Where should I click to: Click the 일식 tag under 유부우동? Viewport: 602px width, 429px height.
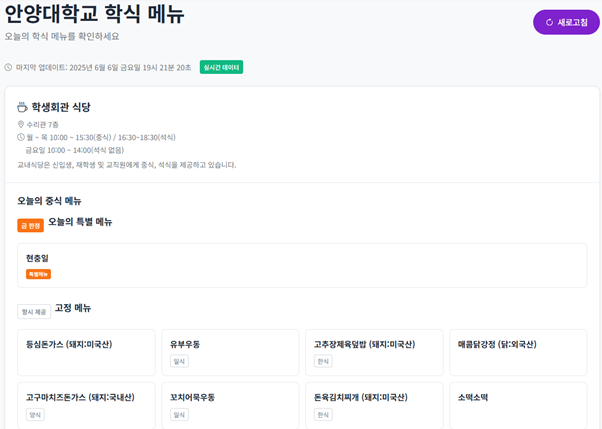click(x=179, y=361)
